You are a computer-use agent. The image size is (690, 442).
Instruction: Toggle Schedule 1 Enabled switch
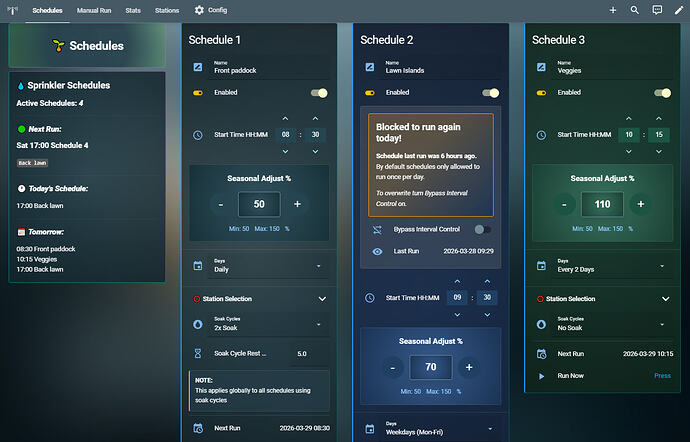coord(319,93)
